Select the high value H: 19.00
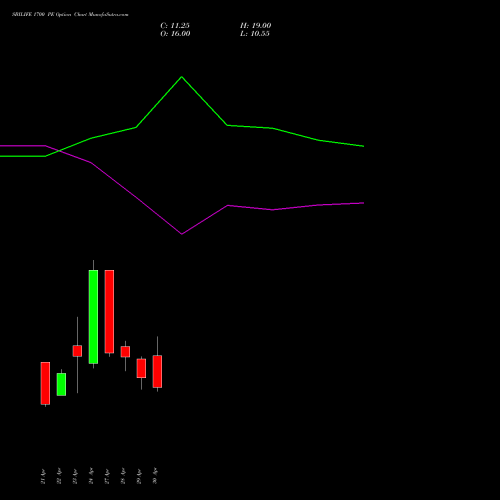Image resolution: width=500 pixels, height=500 pixels. 255,25
